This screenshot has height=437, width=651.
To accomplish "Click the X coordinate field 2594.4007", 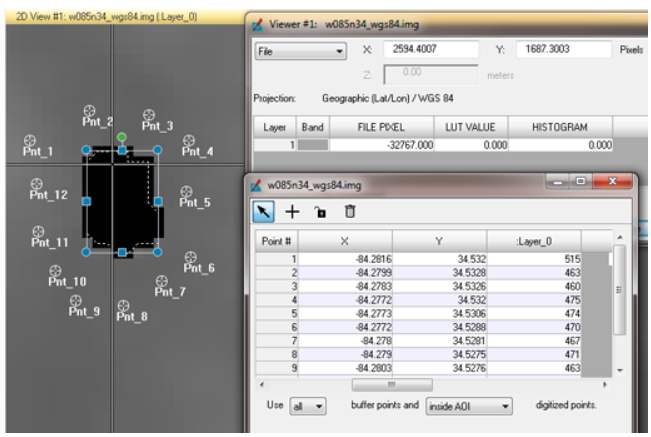I will (x=431, y=49).
